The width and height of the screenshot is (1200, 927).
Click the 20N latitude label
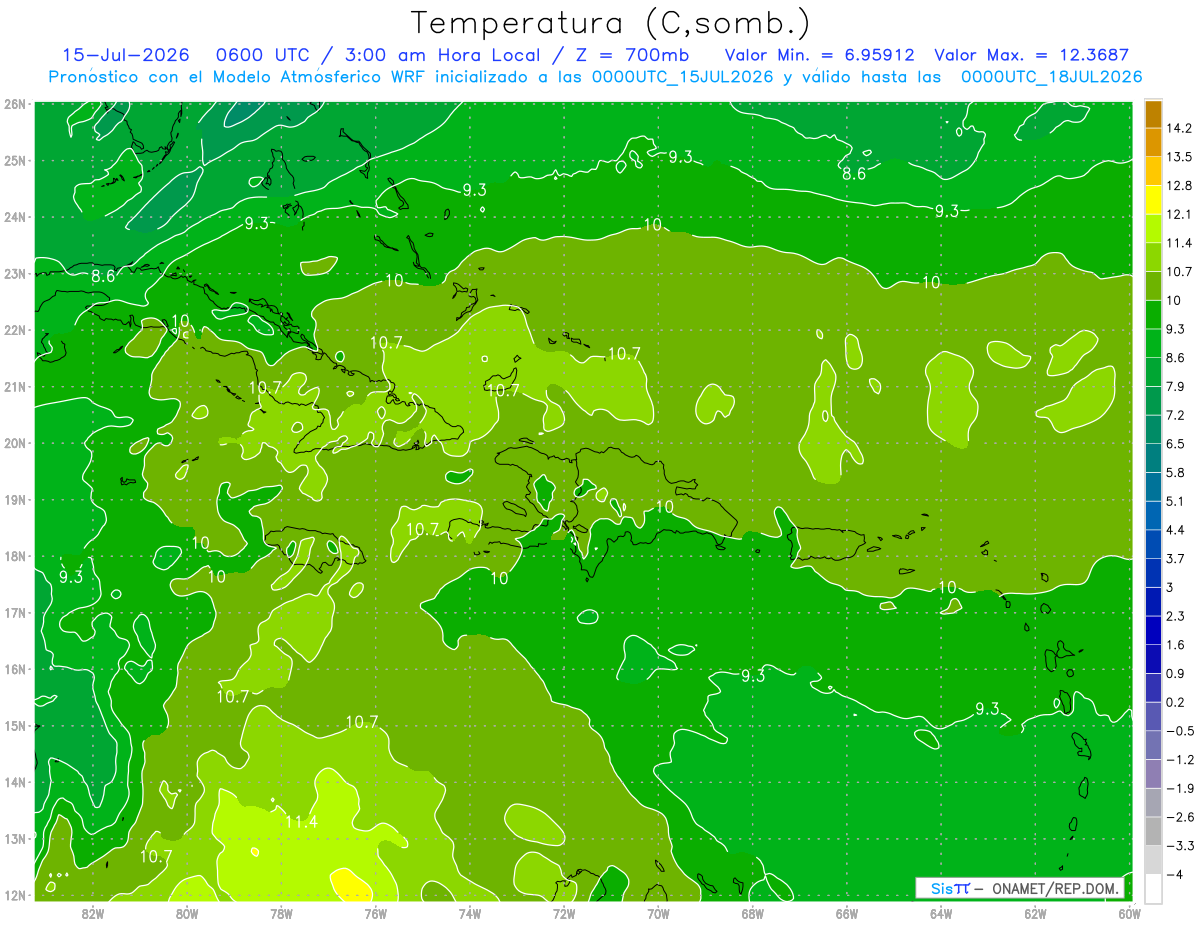(15, 443)
